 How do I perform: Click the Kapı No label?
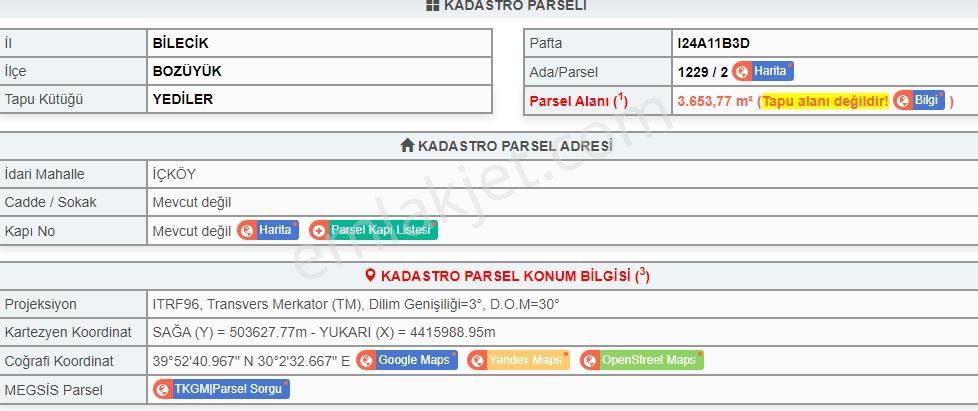coord(30,231)
